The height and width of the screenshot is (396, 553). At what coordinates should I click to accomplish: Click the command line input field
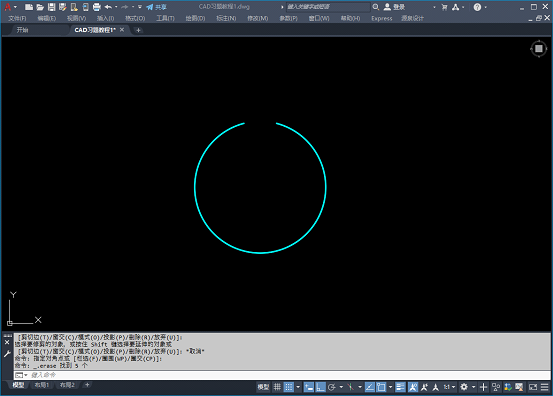(x=282, y=375)
